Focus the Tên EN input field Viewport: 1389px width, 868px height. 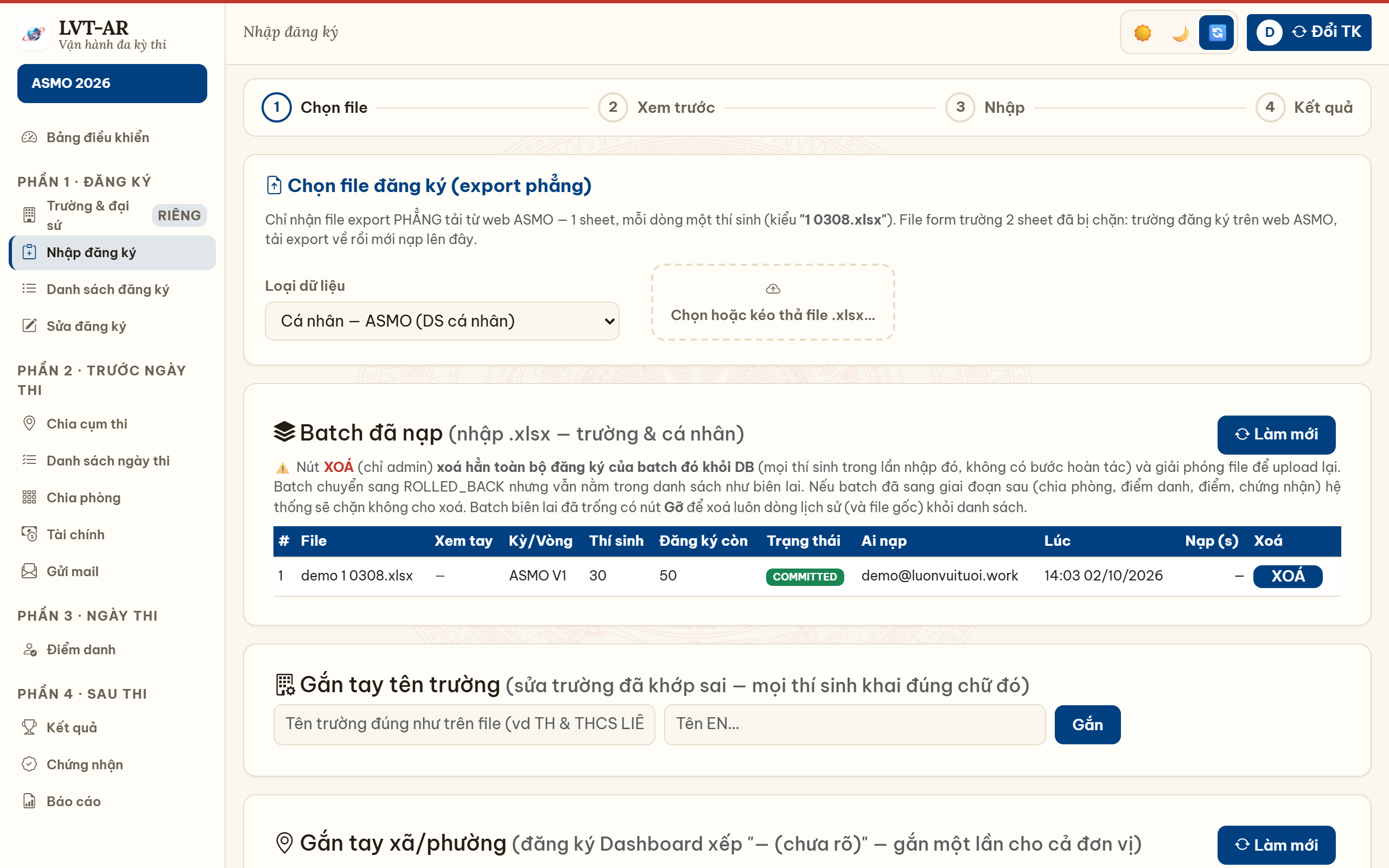tap(855, 724)
